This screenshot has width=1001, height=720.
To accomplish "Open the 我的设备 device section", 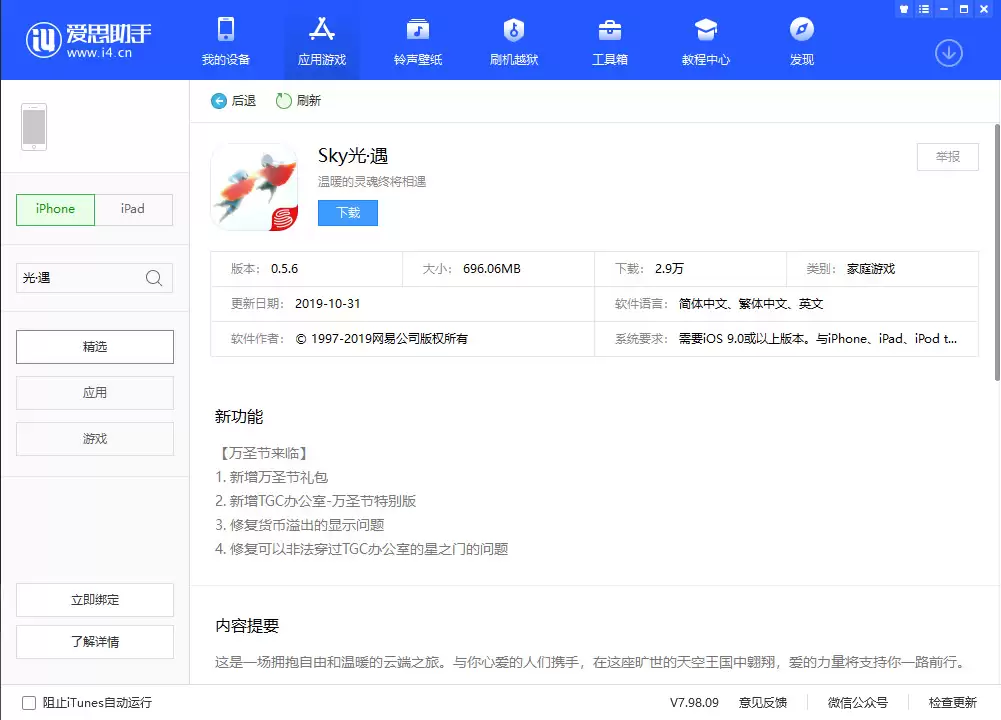I will (x=226, y=41).
